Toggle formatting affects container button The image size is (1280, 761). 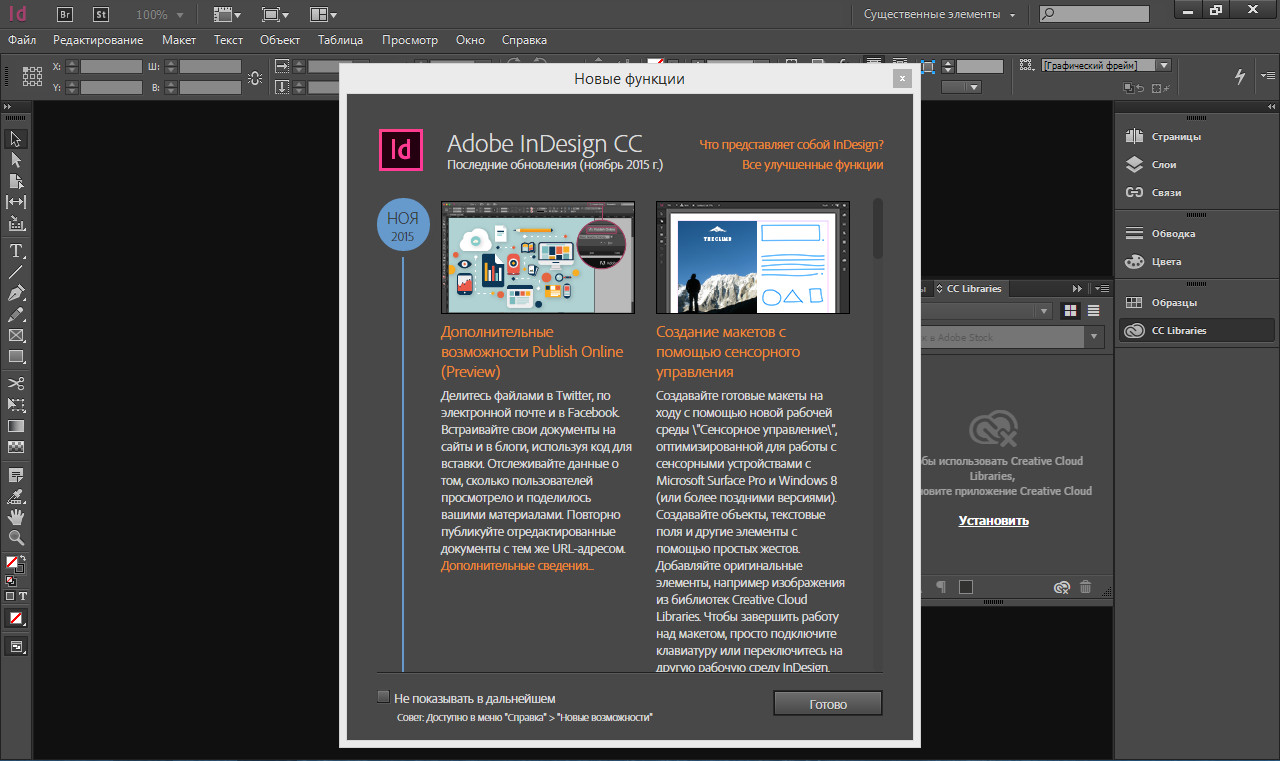point(10,596)
